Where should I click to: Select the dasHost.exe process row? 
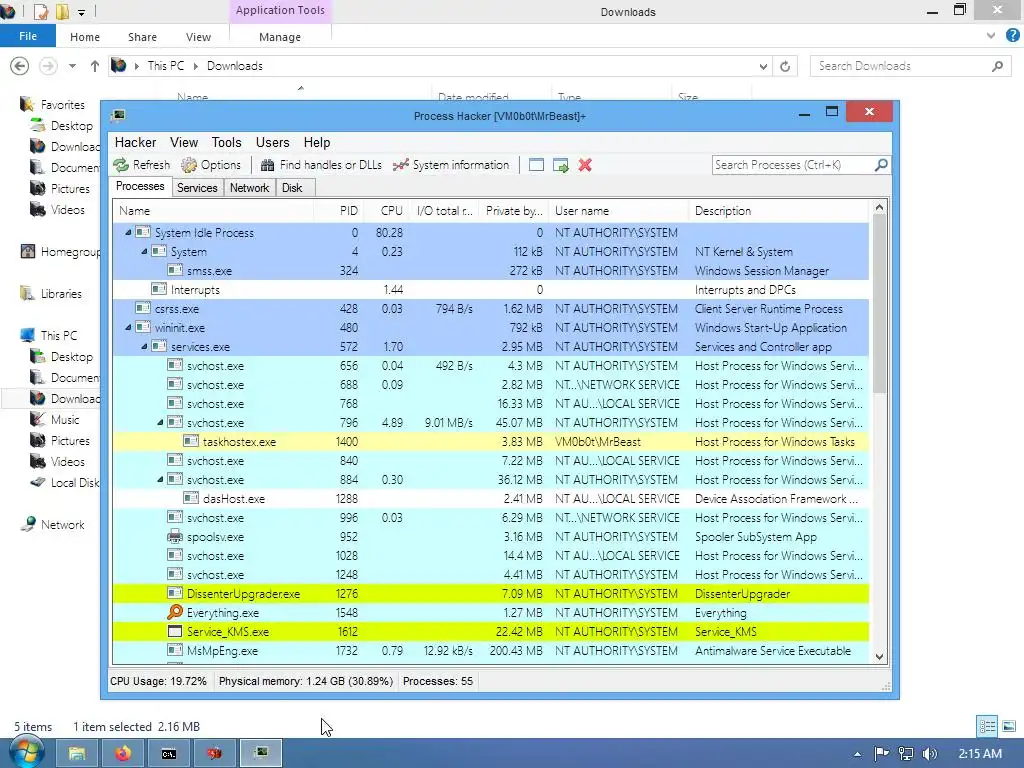[491, 498]
